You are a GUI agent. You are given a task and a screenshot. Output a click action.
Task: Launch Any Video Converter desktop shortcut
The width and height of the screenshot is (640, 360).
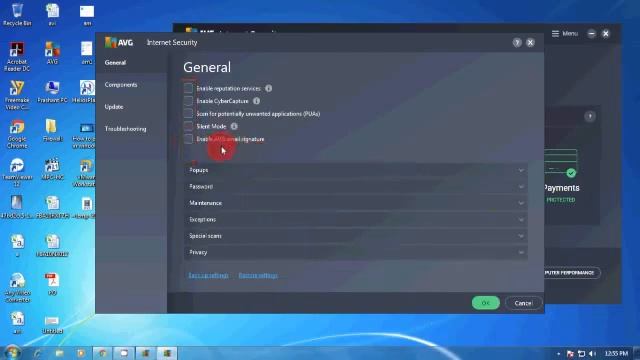pyautogui.click(x=17, y=287)
